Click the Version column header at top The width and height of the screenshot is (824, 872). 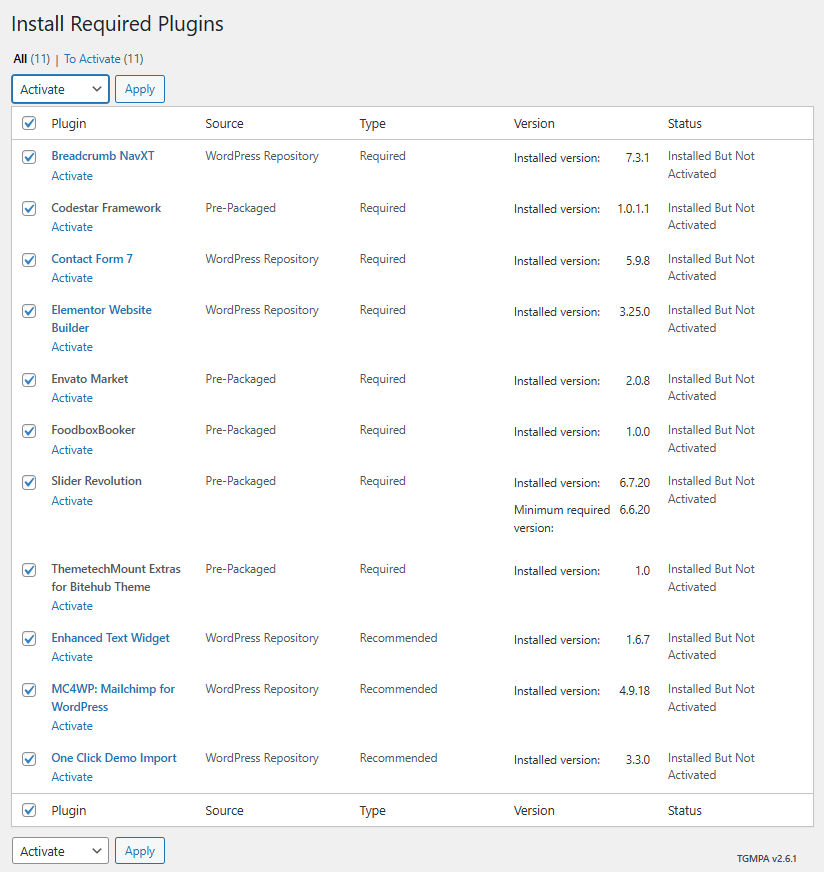534,123
